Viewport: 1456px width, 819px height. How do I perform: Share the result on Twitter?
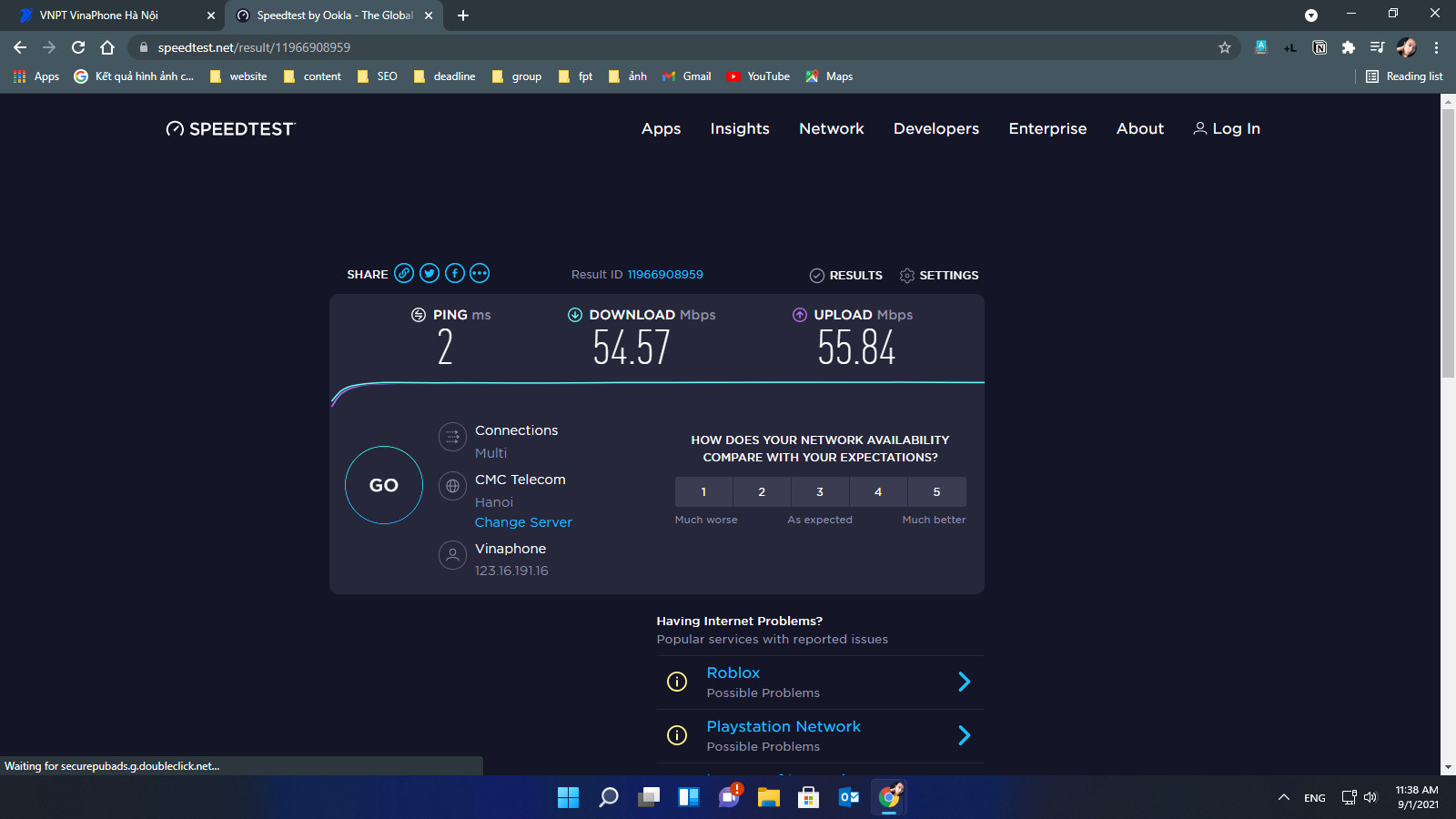[x=430, y=273]
